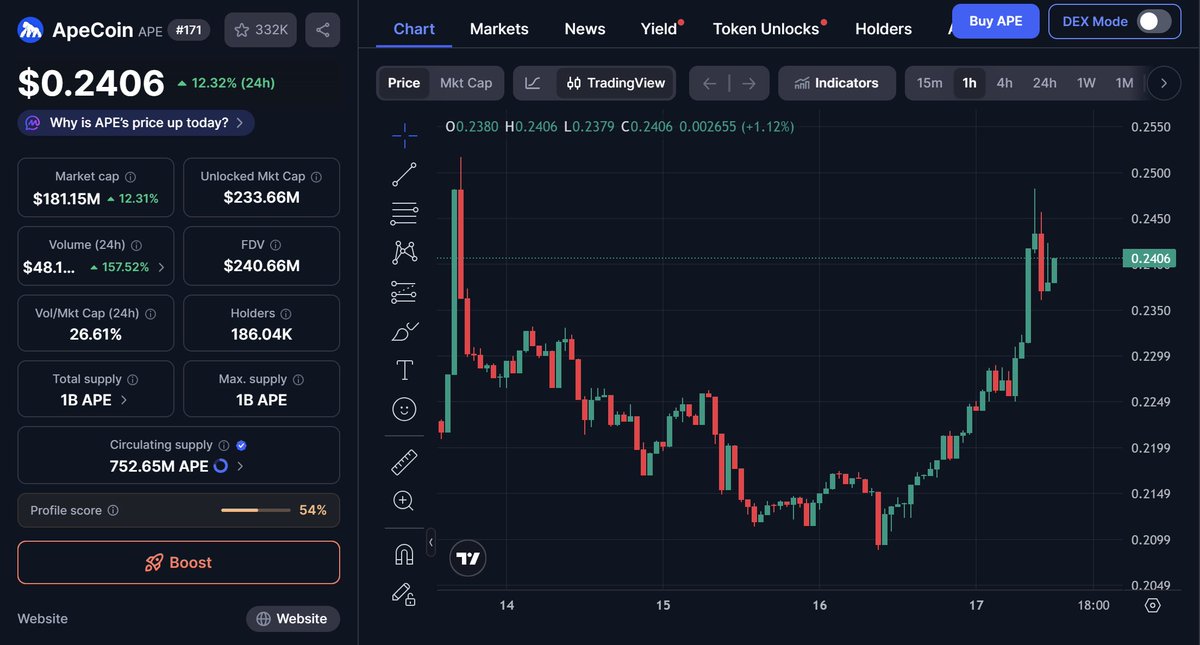
Task: Switch to simple line chart view
Action: pos(533,83)
